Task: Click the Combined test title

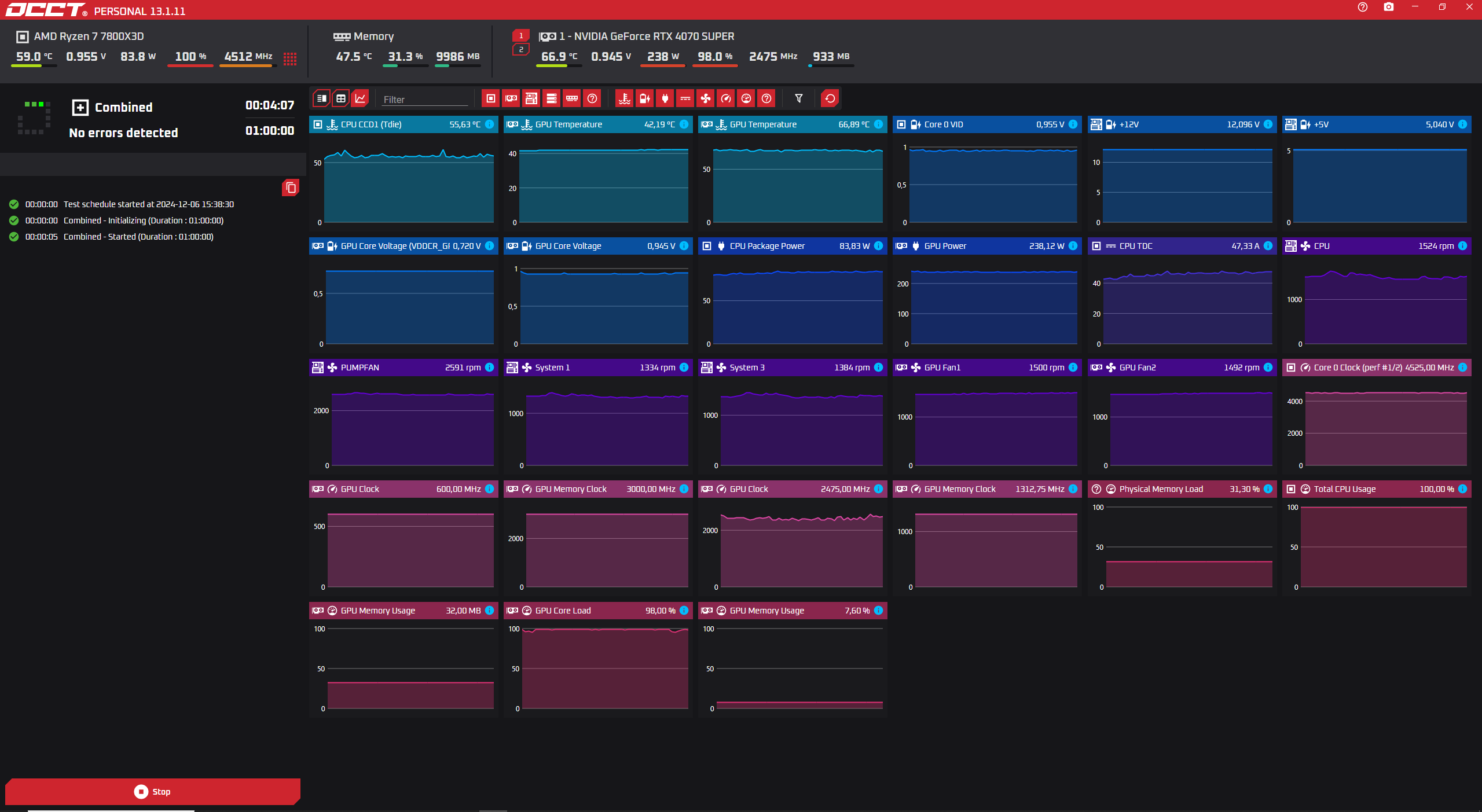Action: (123, 107)
